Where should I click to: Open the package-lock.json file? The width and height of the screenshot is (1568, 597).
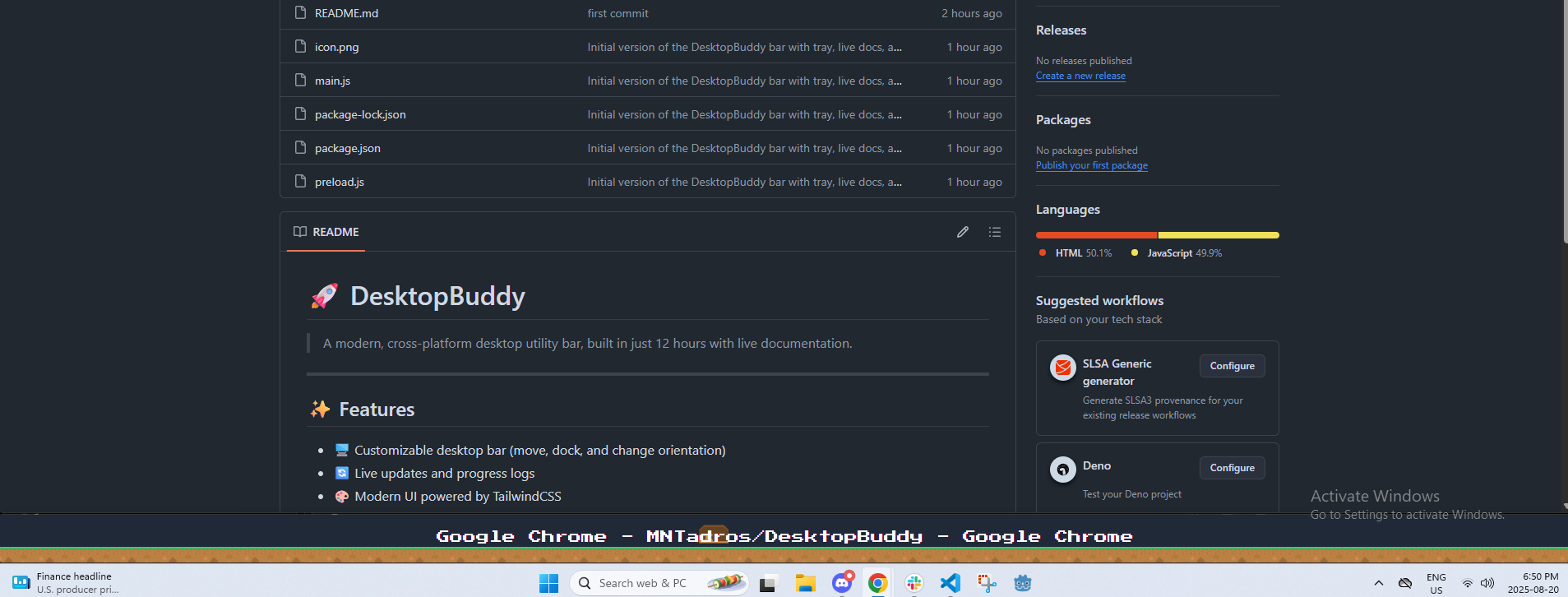click(x=360, y=114)
